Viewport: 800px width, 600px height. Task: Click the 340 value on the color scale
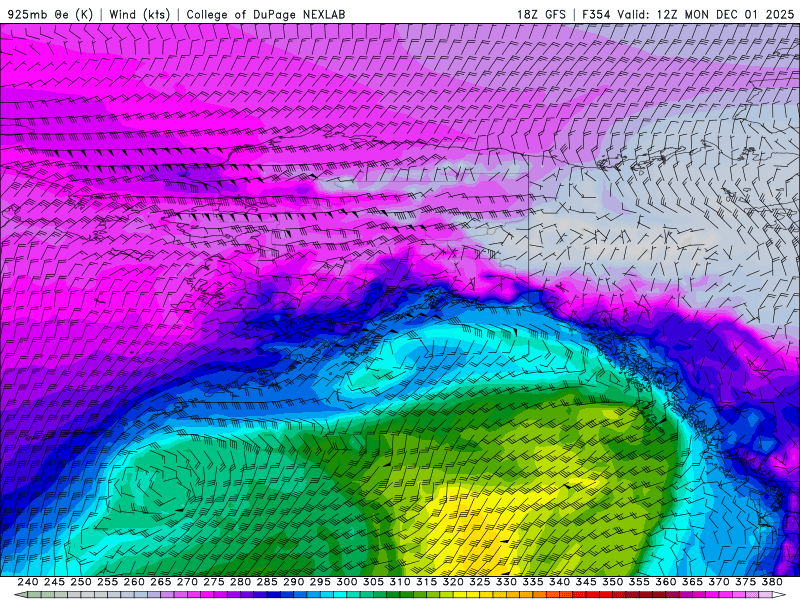559,582
